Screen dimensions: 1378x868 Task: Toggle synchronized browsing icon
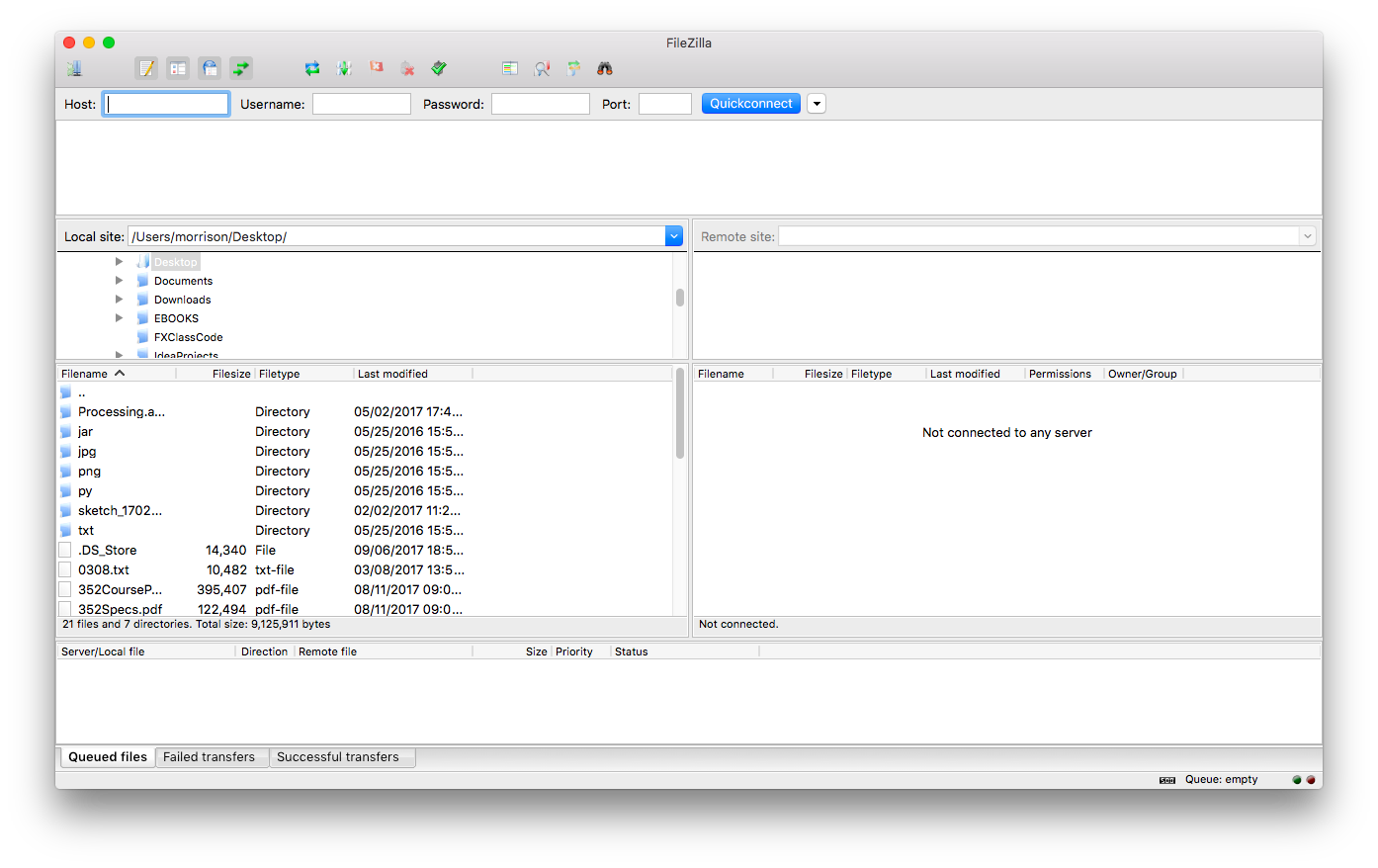pyautogui.click(x=573, y=68)
